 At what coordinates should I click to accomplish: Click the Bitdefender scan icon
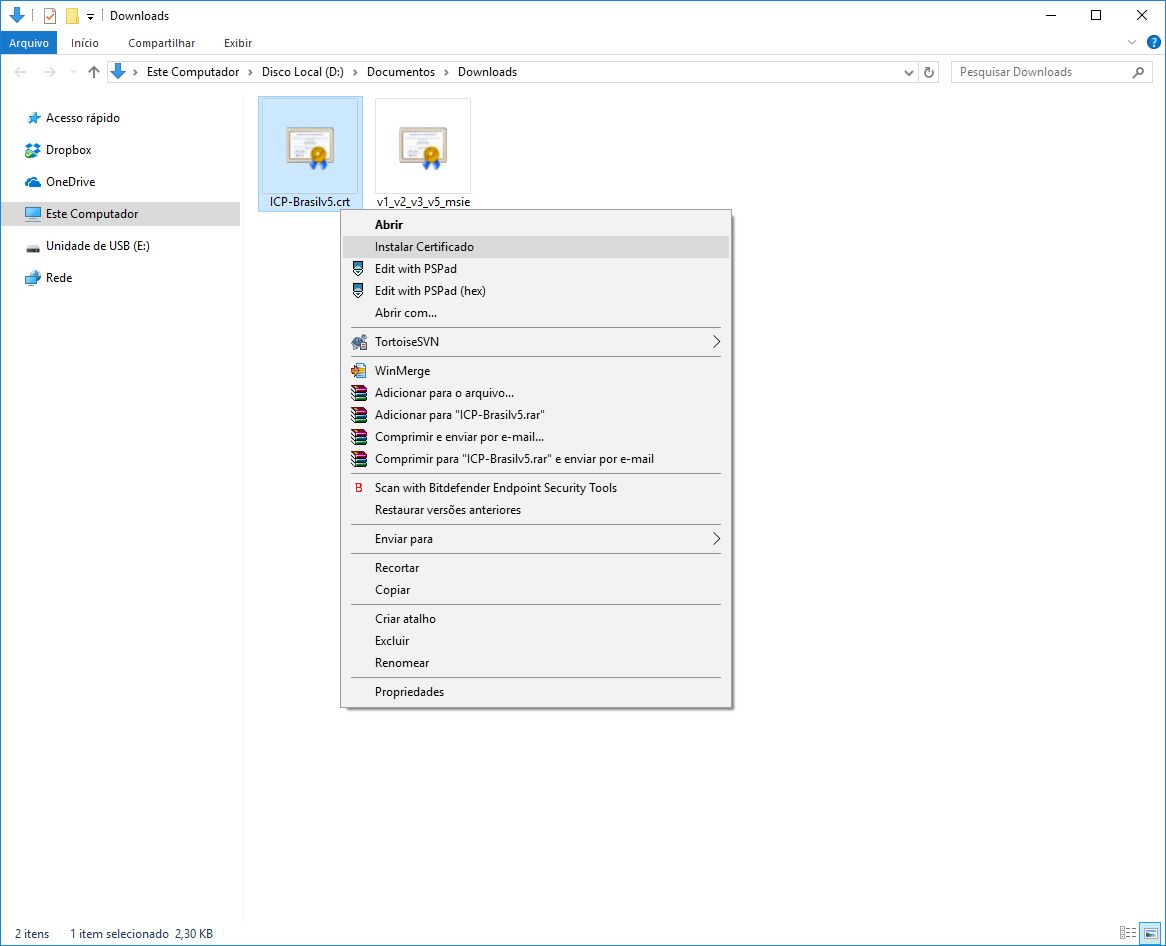359,488
